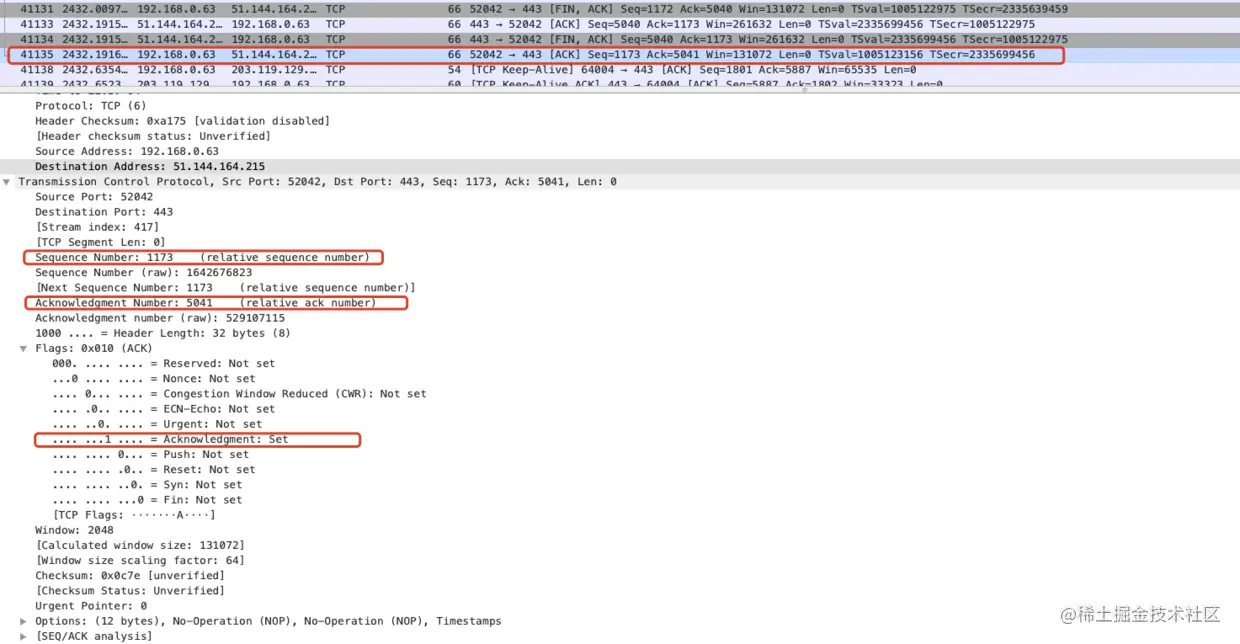This screenshot has width=1240, height=644.
Task: Click the 'Protocol: TCP (6)' field
Action: coord(90,106)
